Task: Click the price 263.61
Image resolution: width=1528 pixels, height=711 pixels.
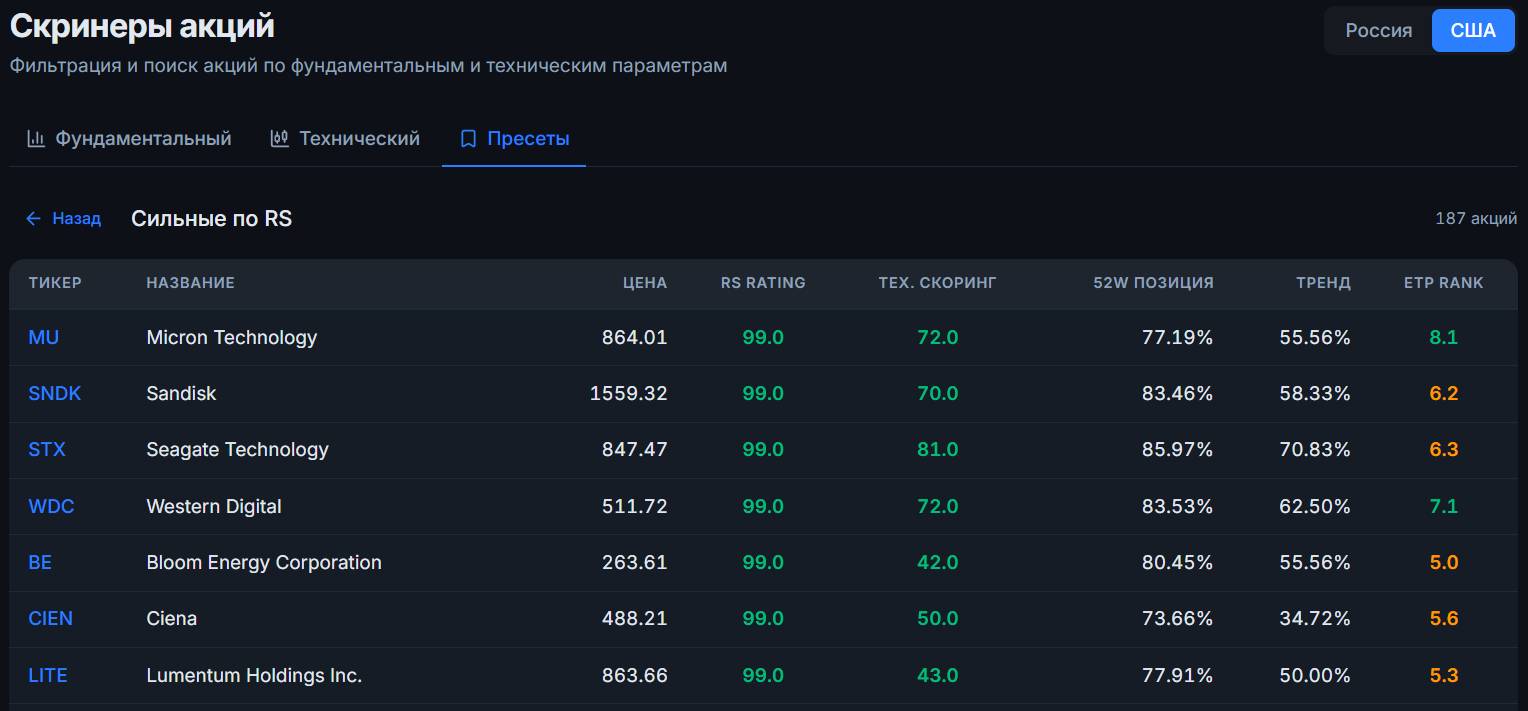Action: point(634,563)
